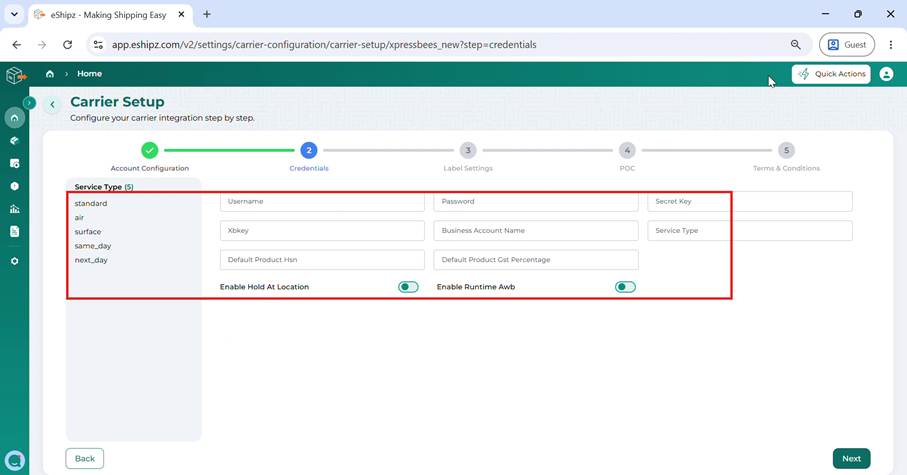The image size is (907, 475).
Task: Select step 3 Label Settings
Action: coord(468,150)
